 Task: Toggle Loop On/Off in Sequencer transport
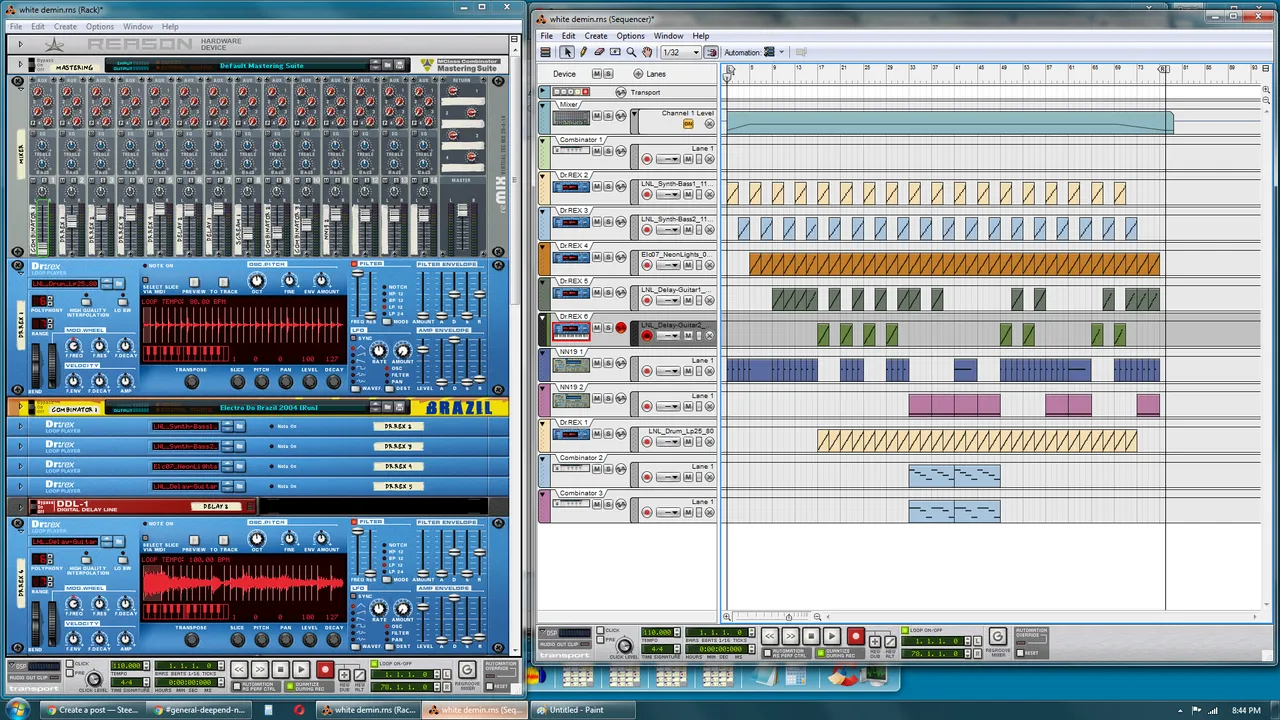point(906,631)
